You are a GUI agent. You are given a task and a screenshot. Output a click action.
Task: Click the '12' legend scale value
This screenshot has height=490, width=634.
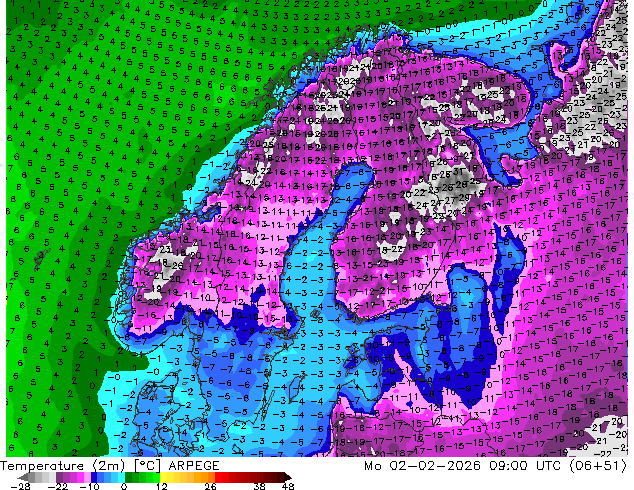(162, 486)
